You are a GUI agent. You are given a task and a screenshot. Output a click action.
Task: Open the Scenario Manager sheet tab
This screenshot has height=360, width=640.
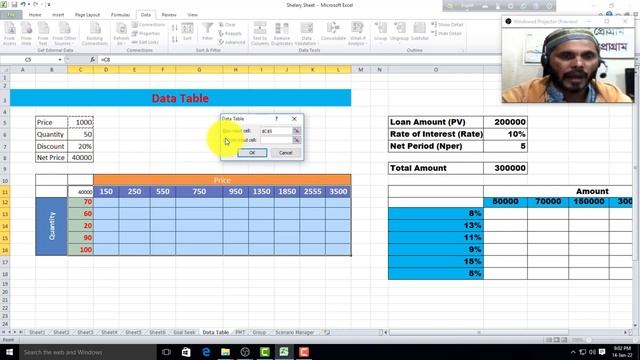pyautogui.click(x=295, y=332)
